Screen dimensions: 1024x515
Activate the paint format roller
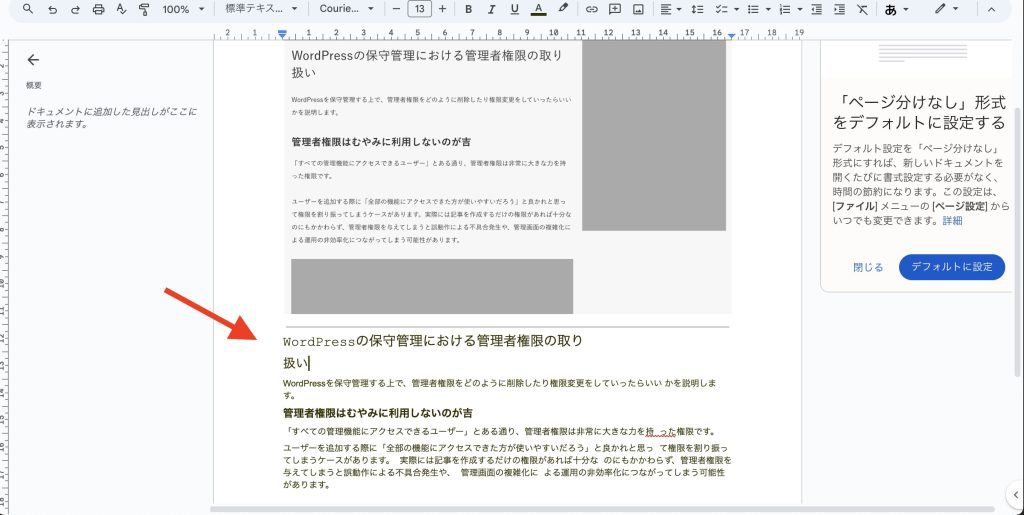coord(144,9)
